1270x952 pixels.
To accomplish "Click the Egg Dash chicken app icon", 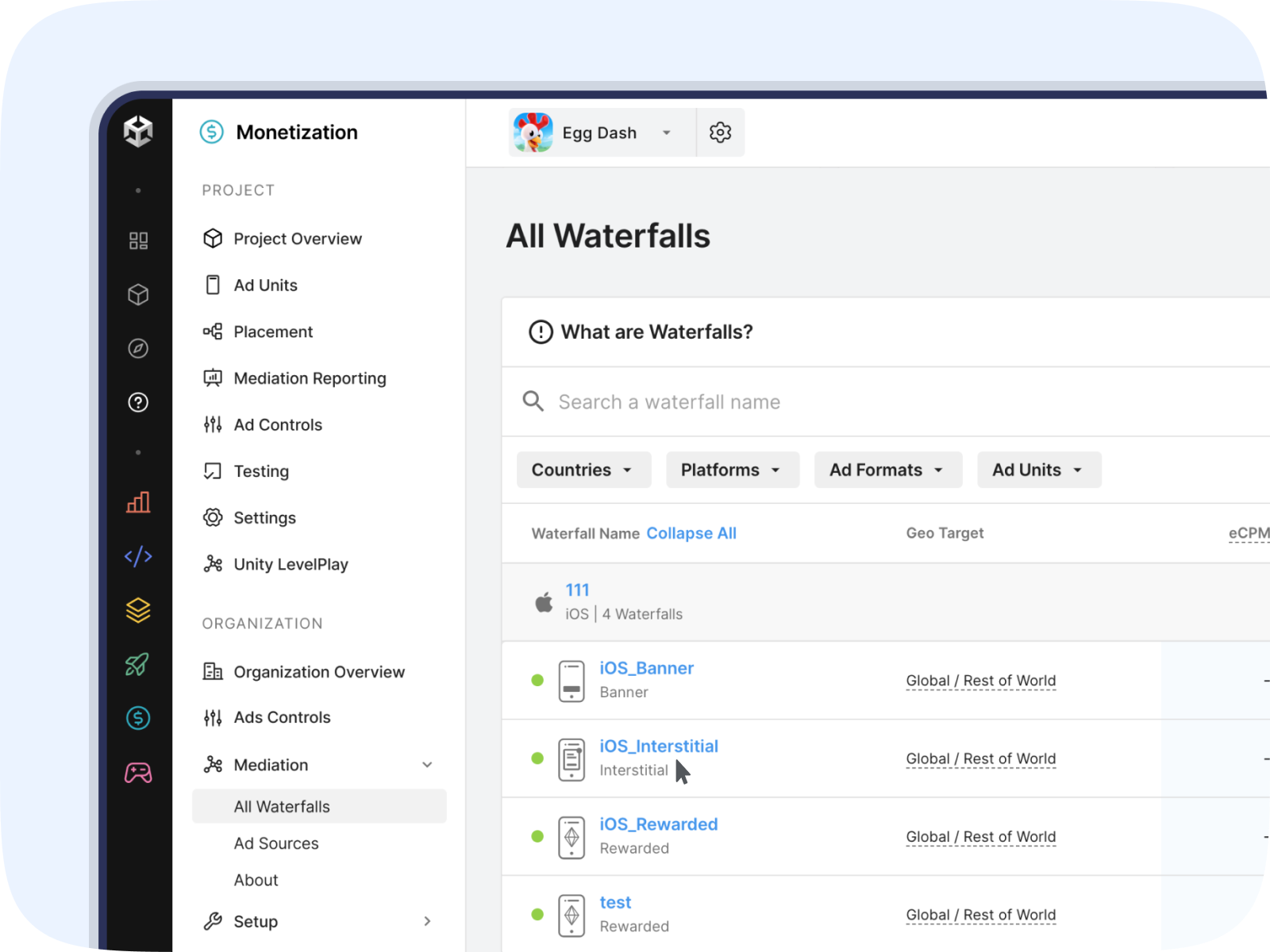I will [533, 132].
